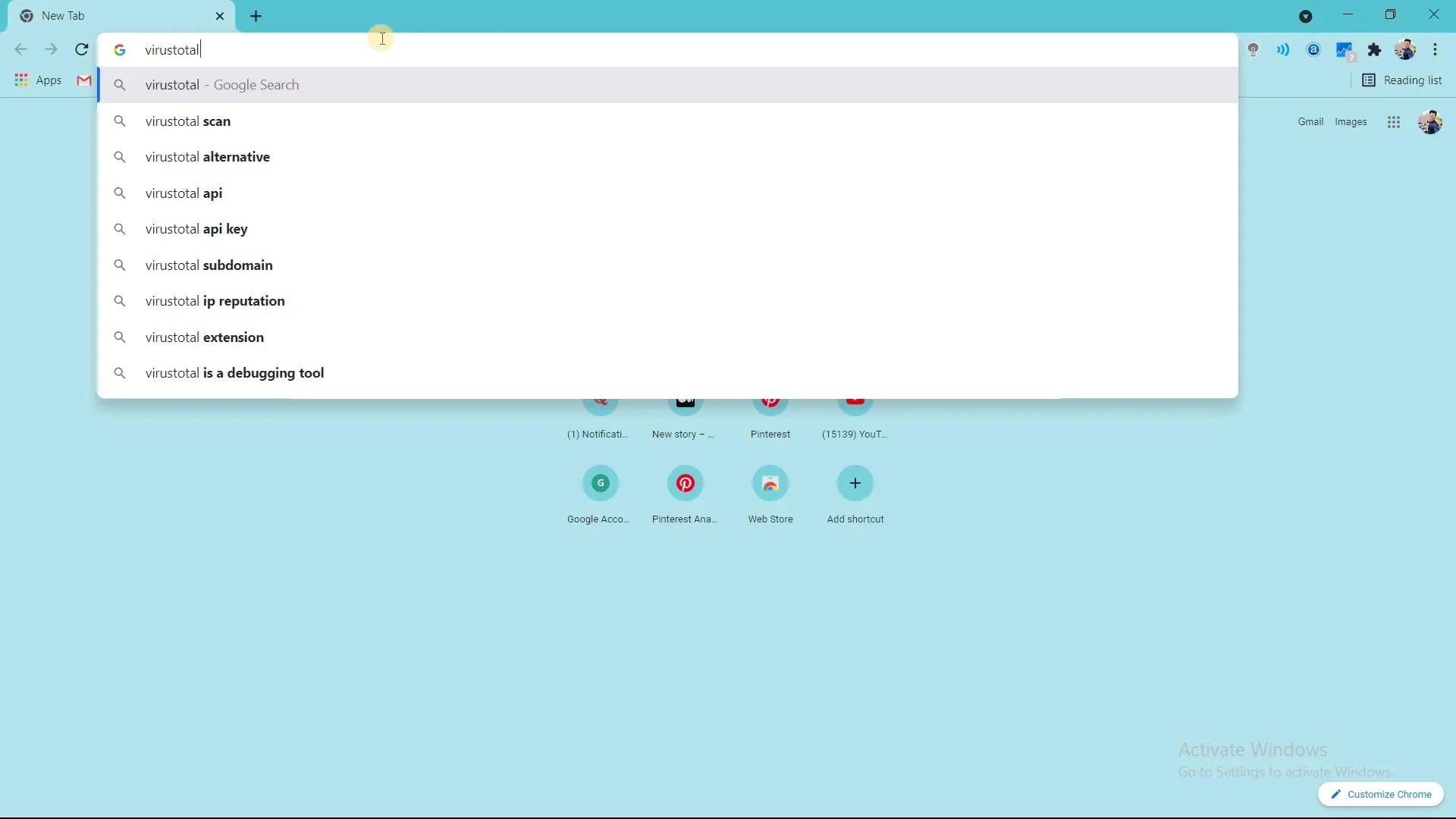Image resolution: width=1456 pixels, height=819 pixels.
Task: Open a new tab with plus
Action: point(256,16)
